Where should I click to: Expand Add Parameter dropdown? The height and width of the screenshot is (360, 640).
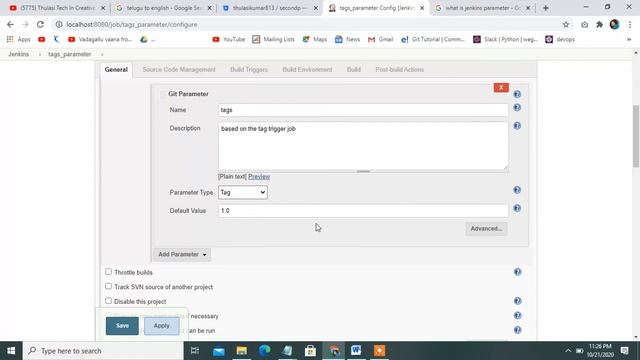coord(182,254)
